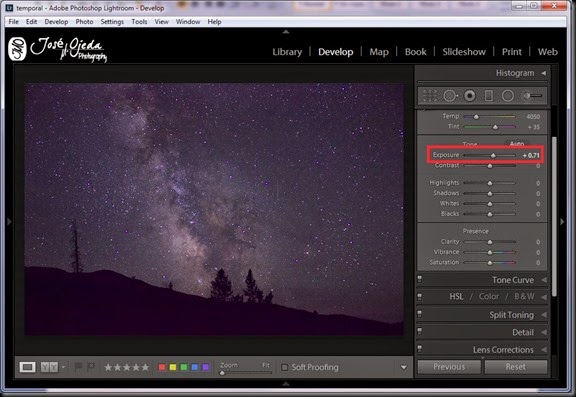
Task: Apply red color label
Action: 162,367
